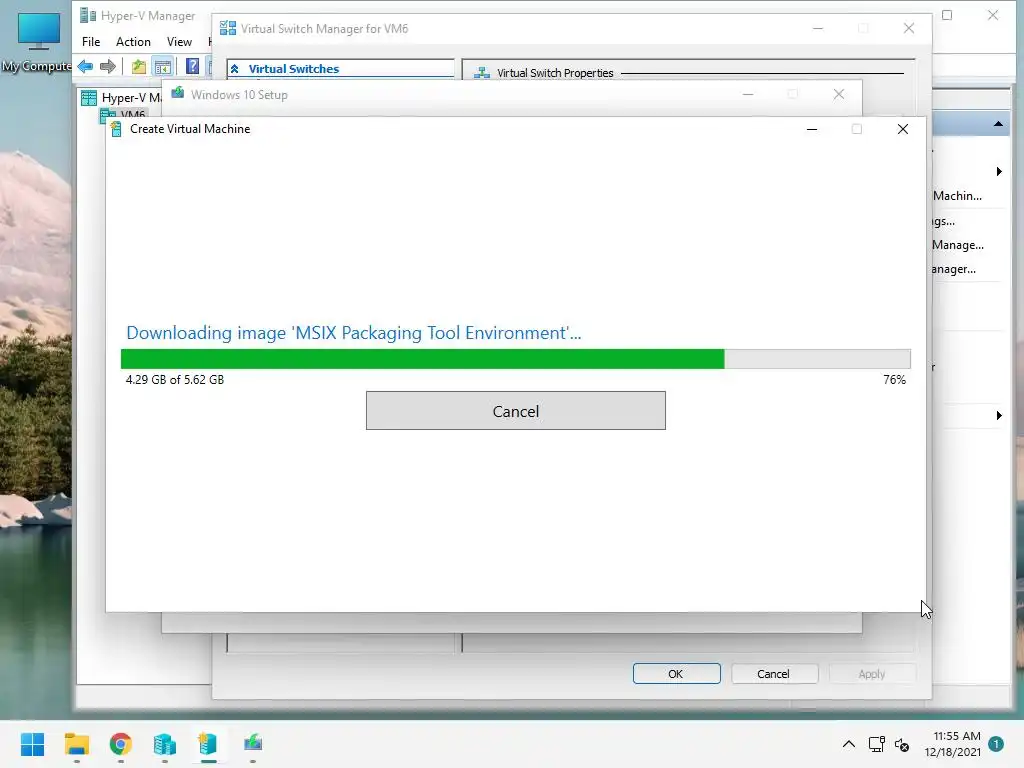Close the Virtual Switch Manager window
Screen dimensions: 1024x768
908,28
